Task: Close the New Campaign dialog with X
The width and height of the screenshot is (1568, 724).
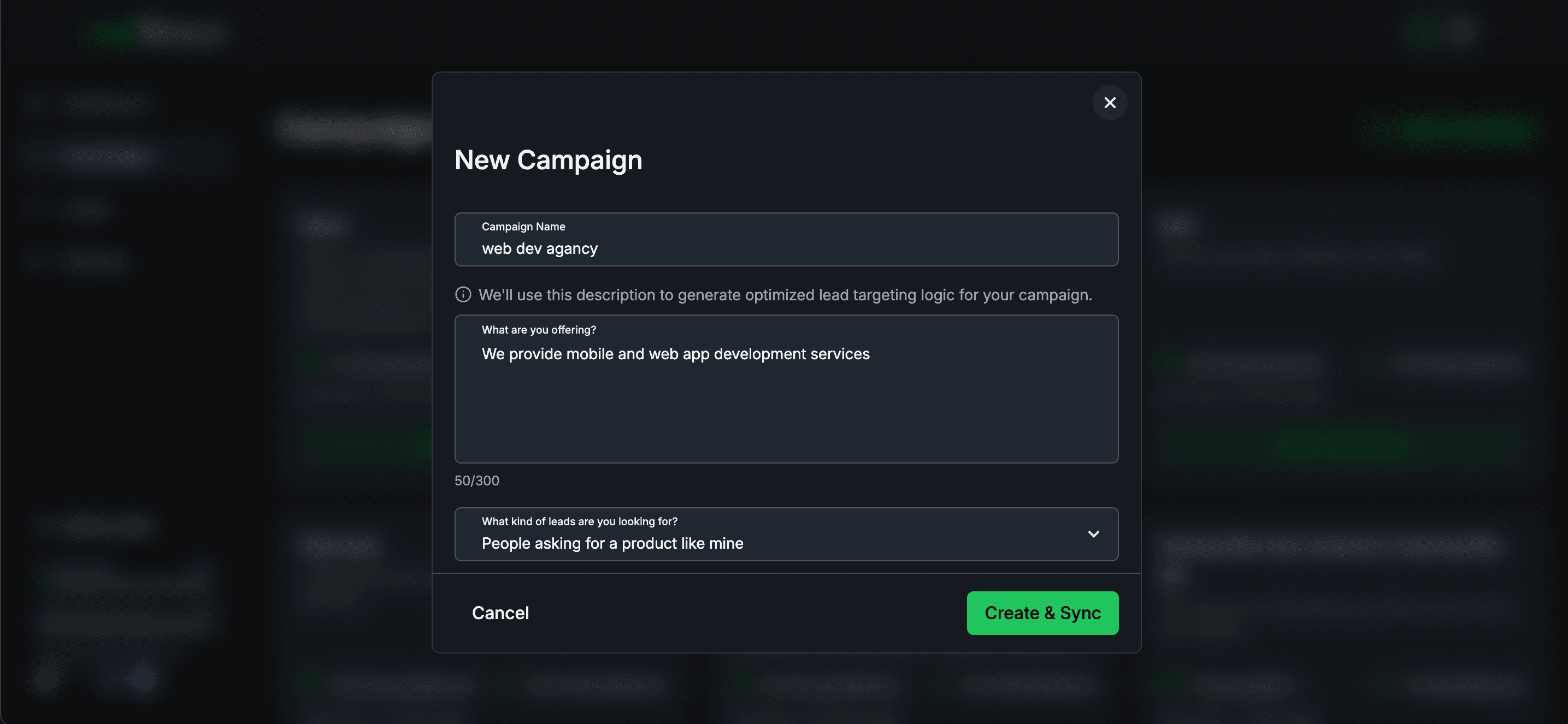Action: (1109, 103)
